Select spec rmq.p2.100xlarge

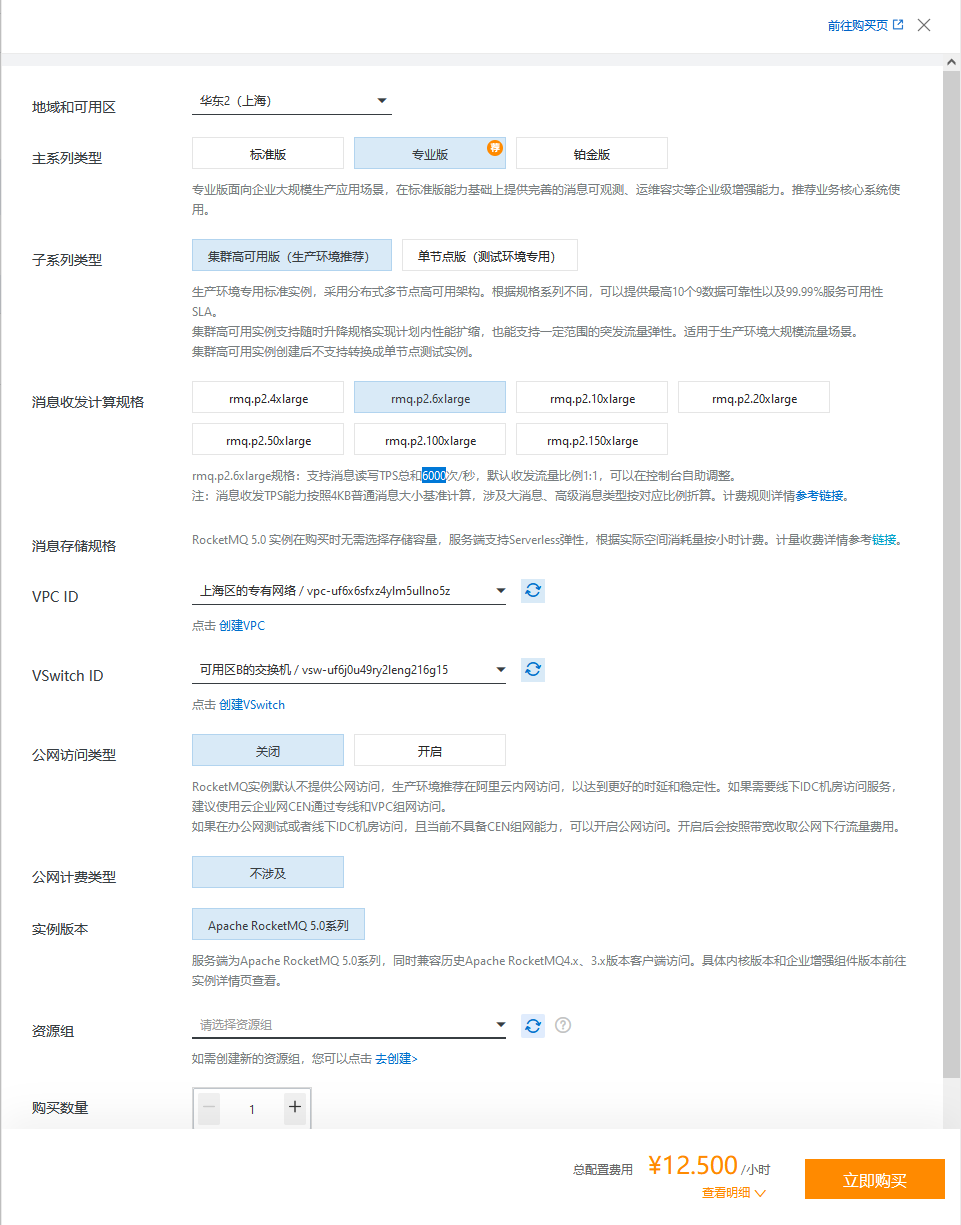tap(430, 440)
